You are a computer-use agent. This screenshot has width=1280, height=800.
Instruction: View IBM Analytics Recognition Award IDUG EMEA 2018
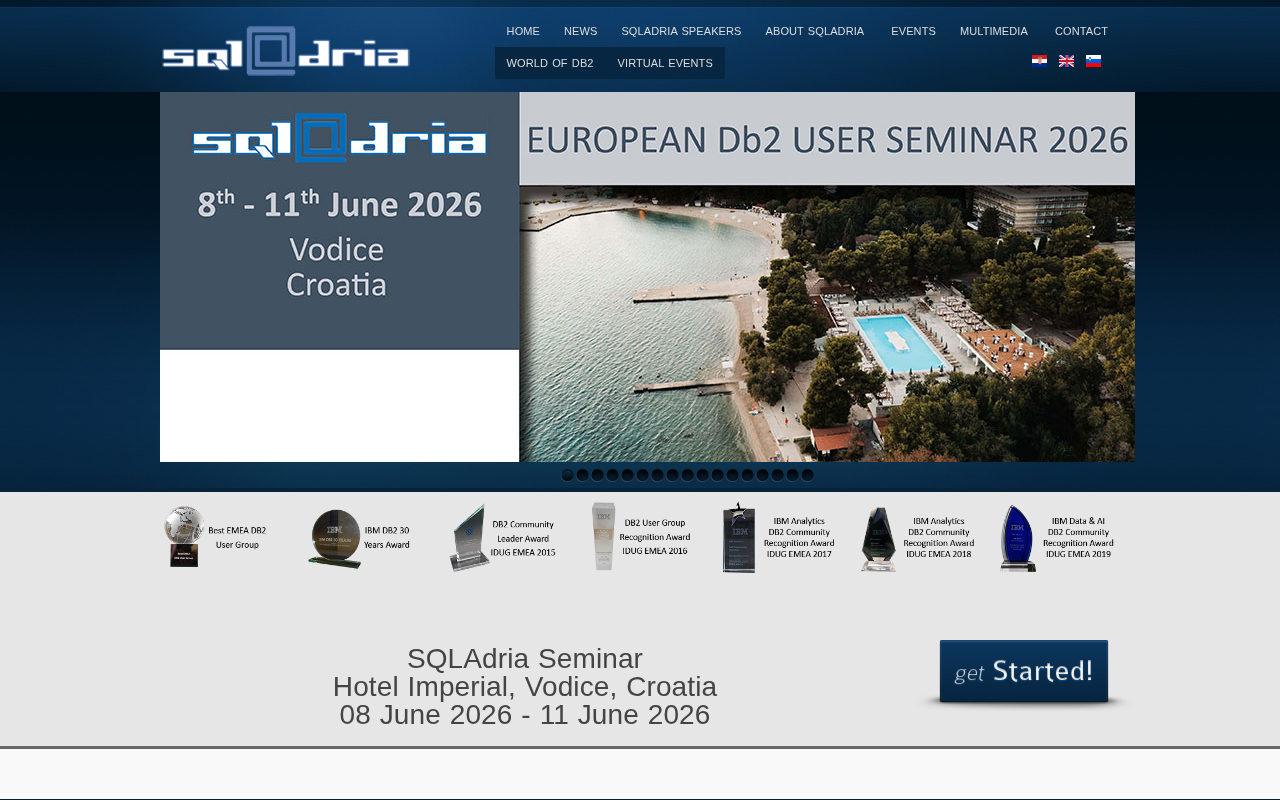[917, 538]
